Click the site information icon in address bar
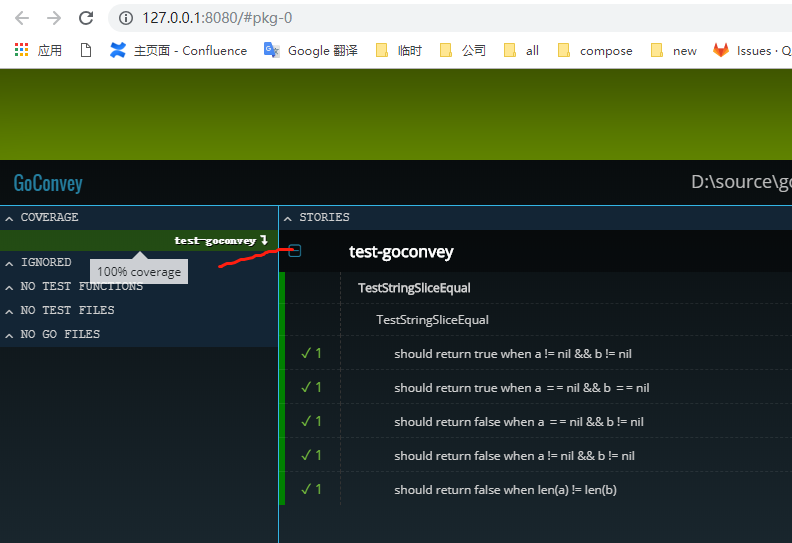792x543 pixels. coord(126,18)
